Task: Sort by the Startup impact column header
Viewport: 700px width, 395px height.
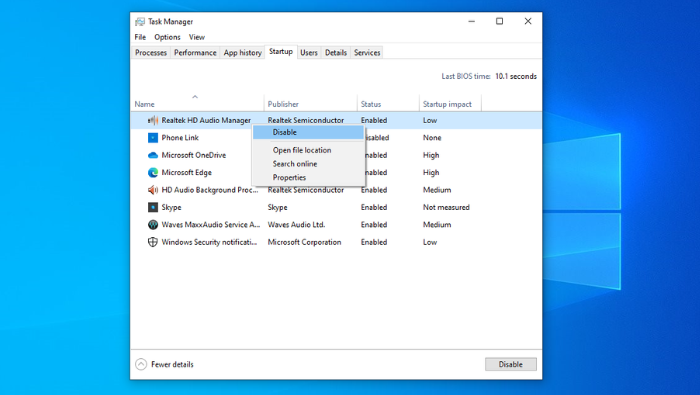Action: point(447,104)
